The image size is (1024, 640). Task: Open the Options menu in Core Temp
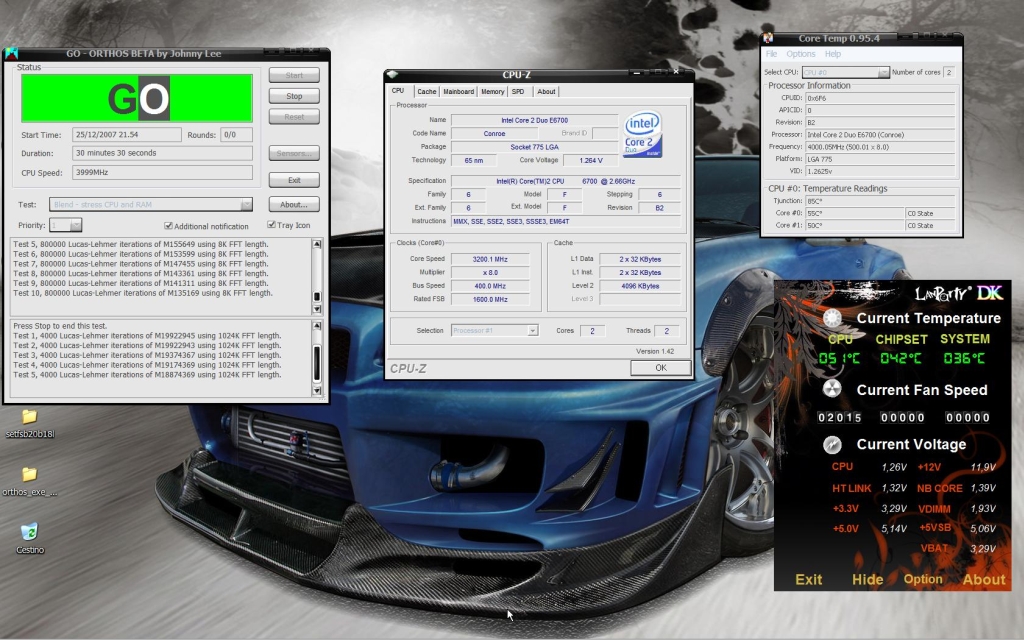pos(801,54)
